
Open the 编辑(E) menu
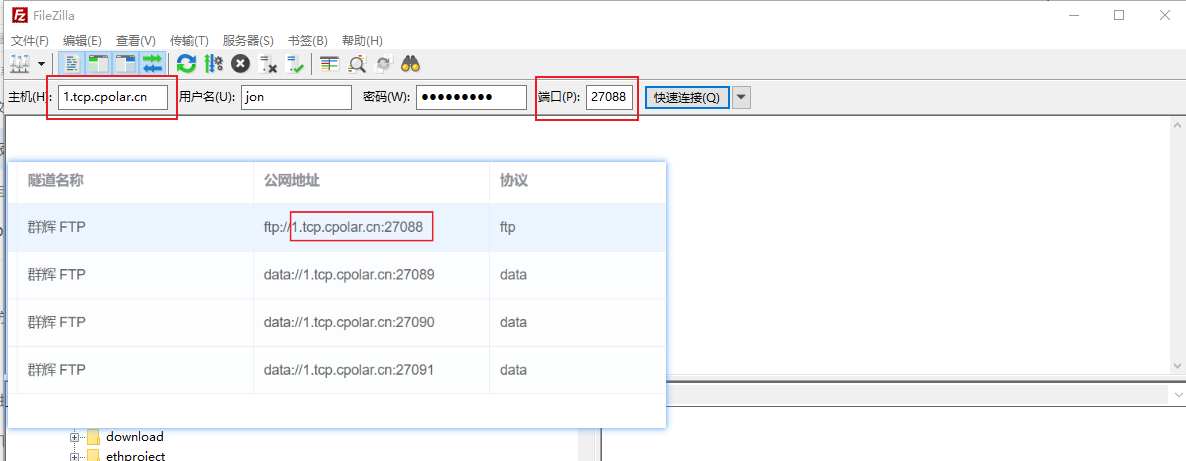(82, 40)
